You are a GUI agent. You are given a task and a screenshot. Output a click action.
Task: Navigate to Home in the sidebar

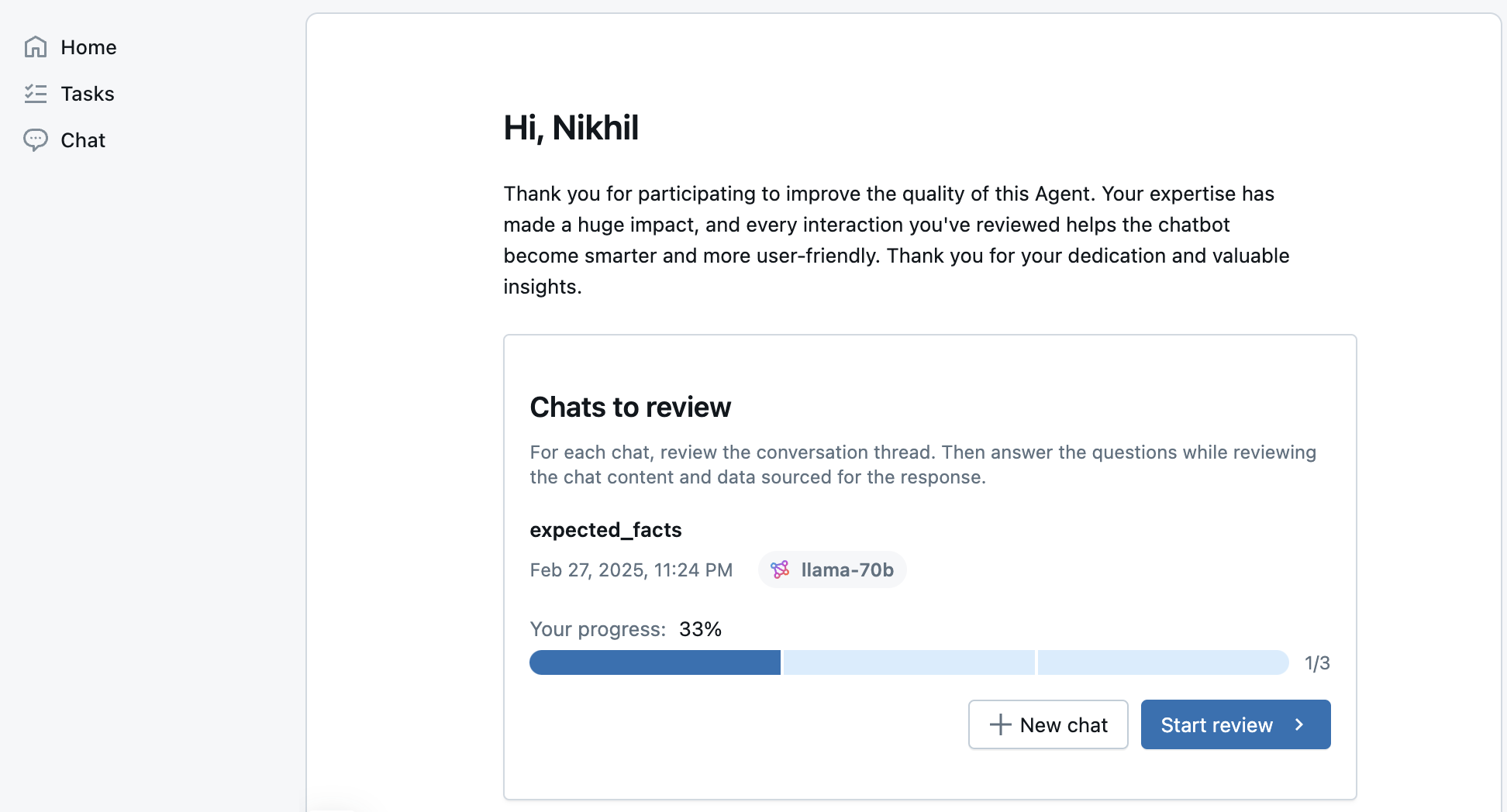88,47
